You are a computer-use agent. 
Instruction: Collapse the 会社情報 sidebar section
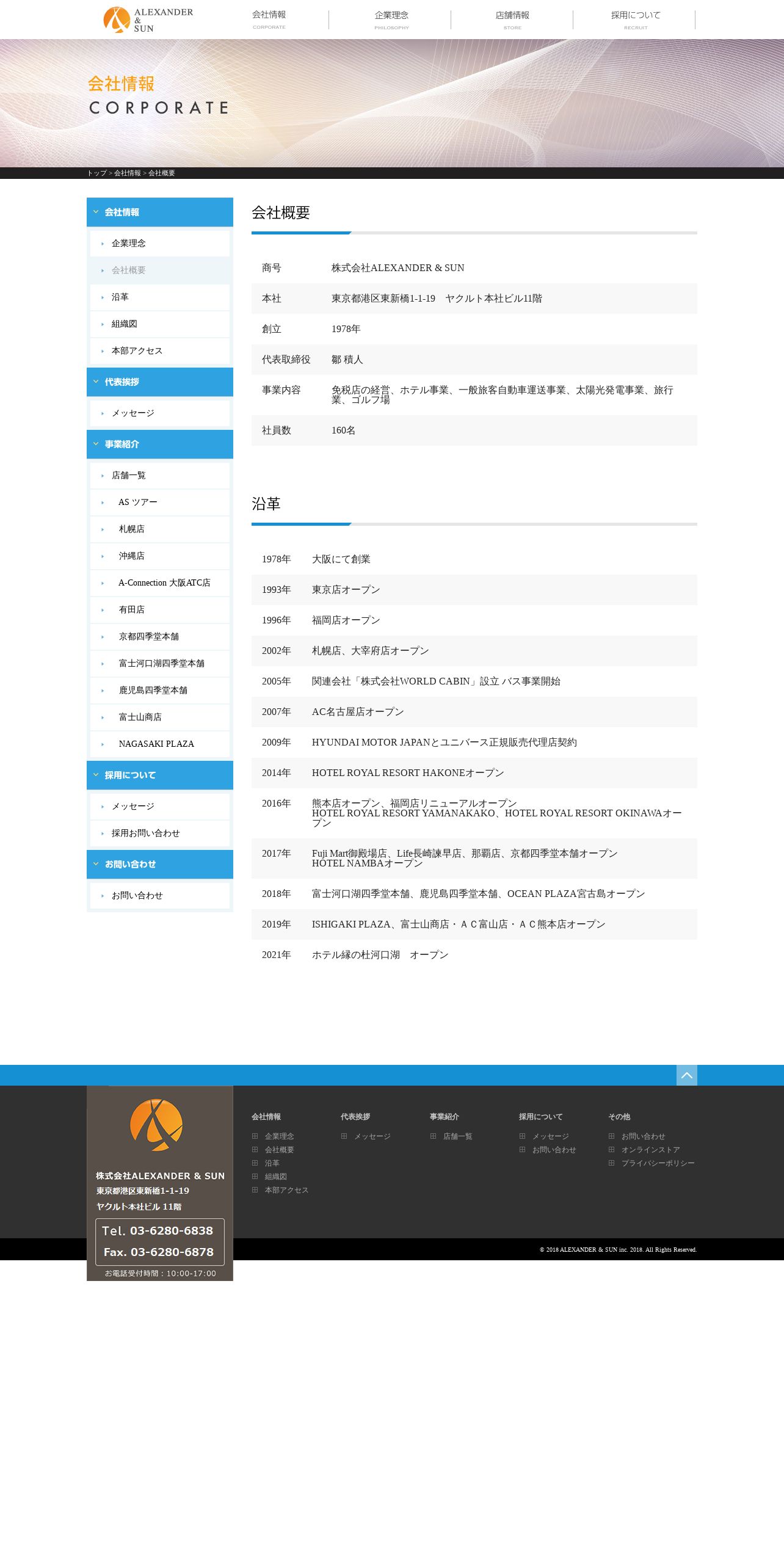[160, 212]
